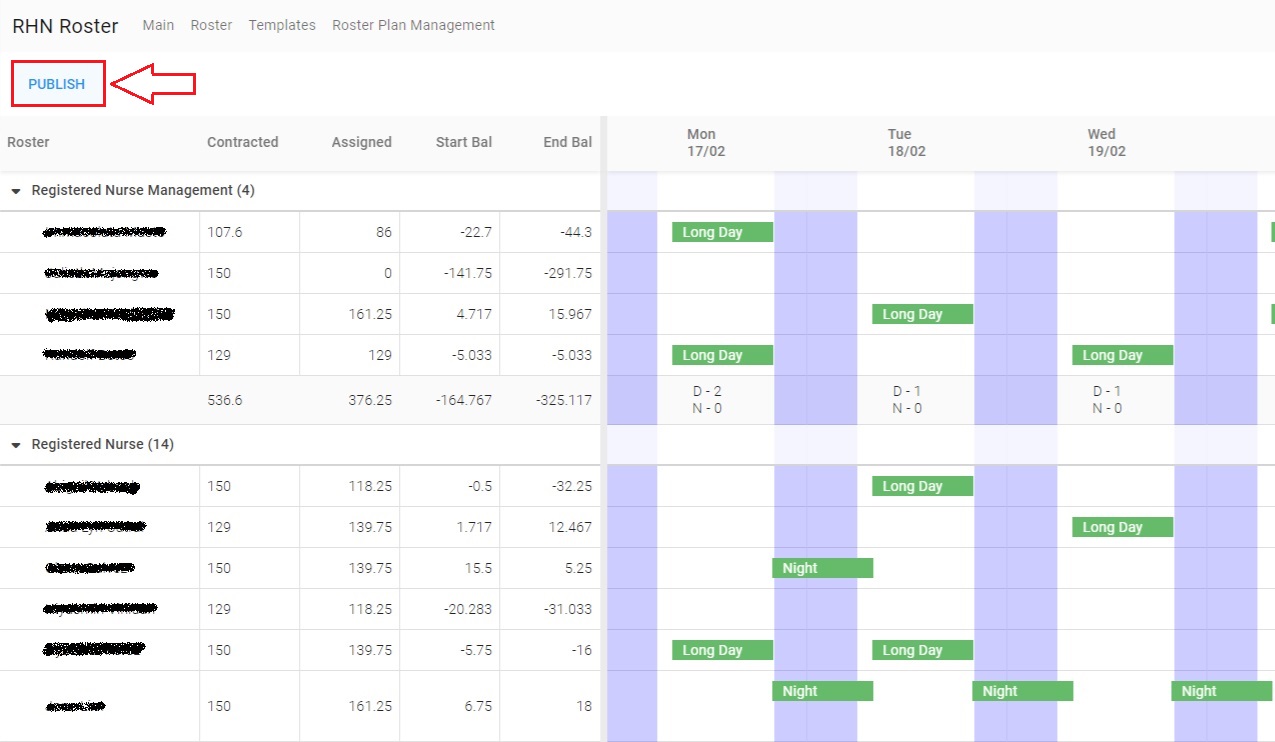Collapse the Registered Nurse (14) group
Image resolution: width=1275 pixels, height=742 pixels.
[16, 445]
